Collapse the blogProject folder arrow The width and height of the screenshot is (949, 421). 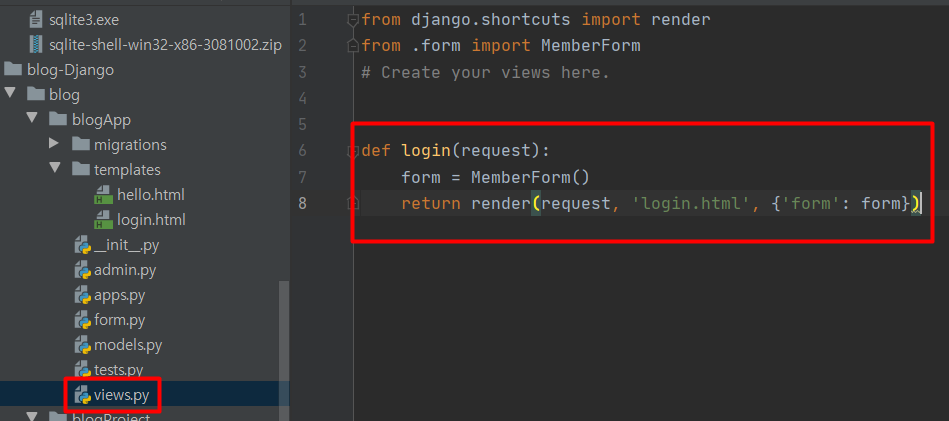point(31,416)
